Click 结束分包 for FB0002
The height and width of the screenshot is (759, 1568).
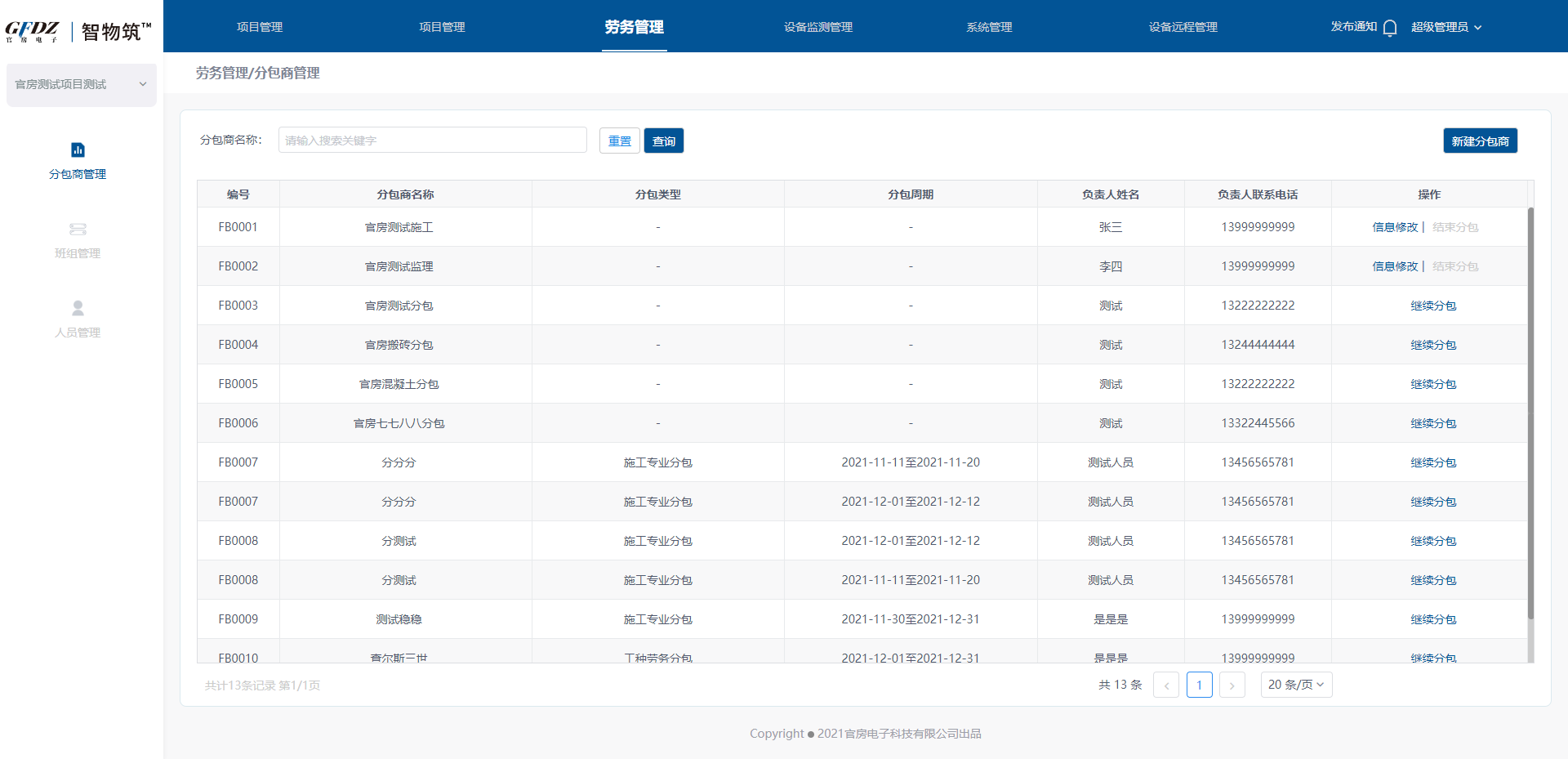tap(1455, 266)
